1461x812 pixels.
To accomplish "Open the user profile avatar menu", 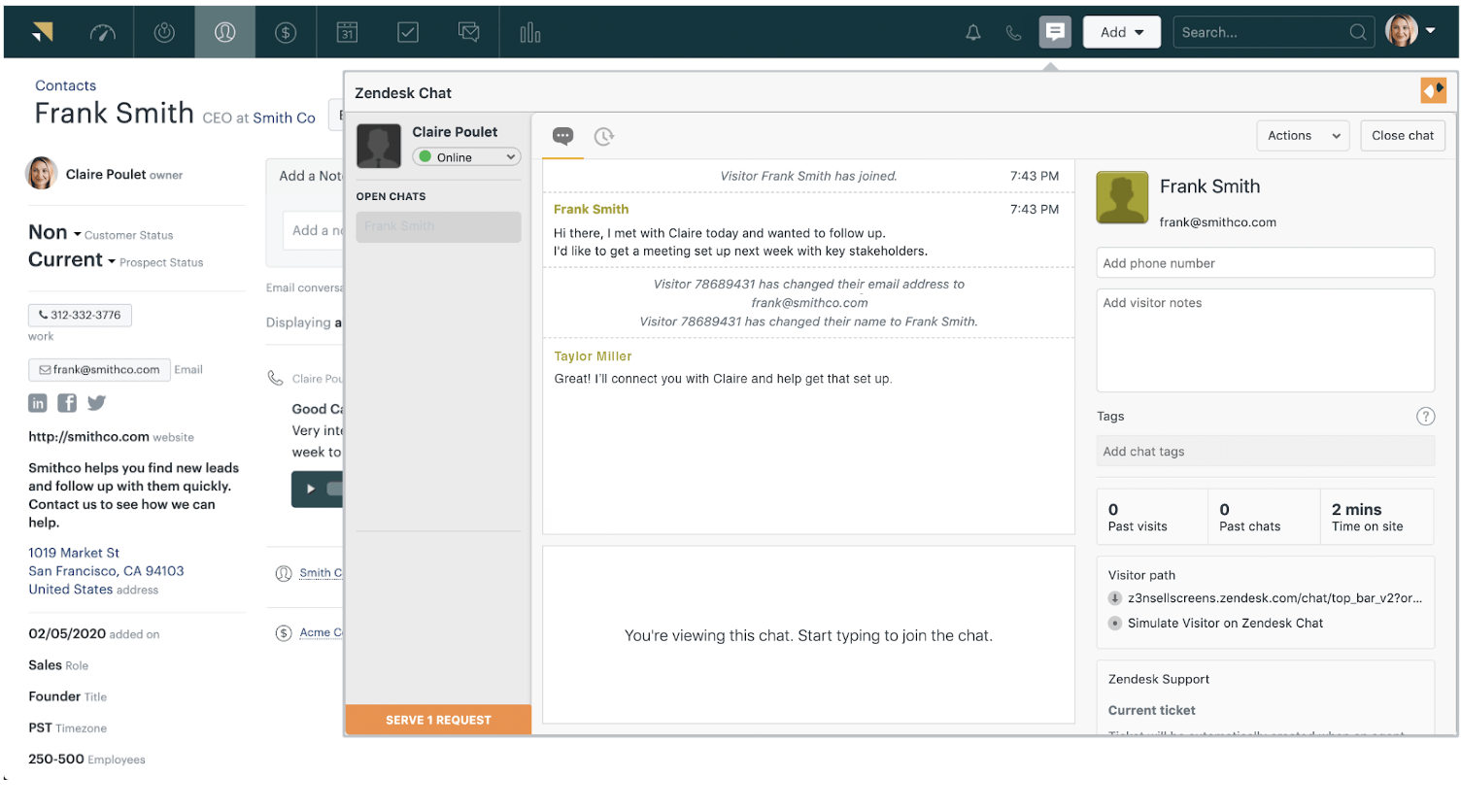I will click(1410, 31).
